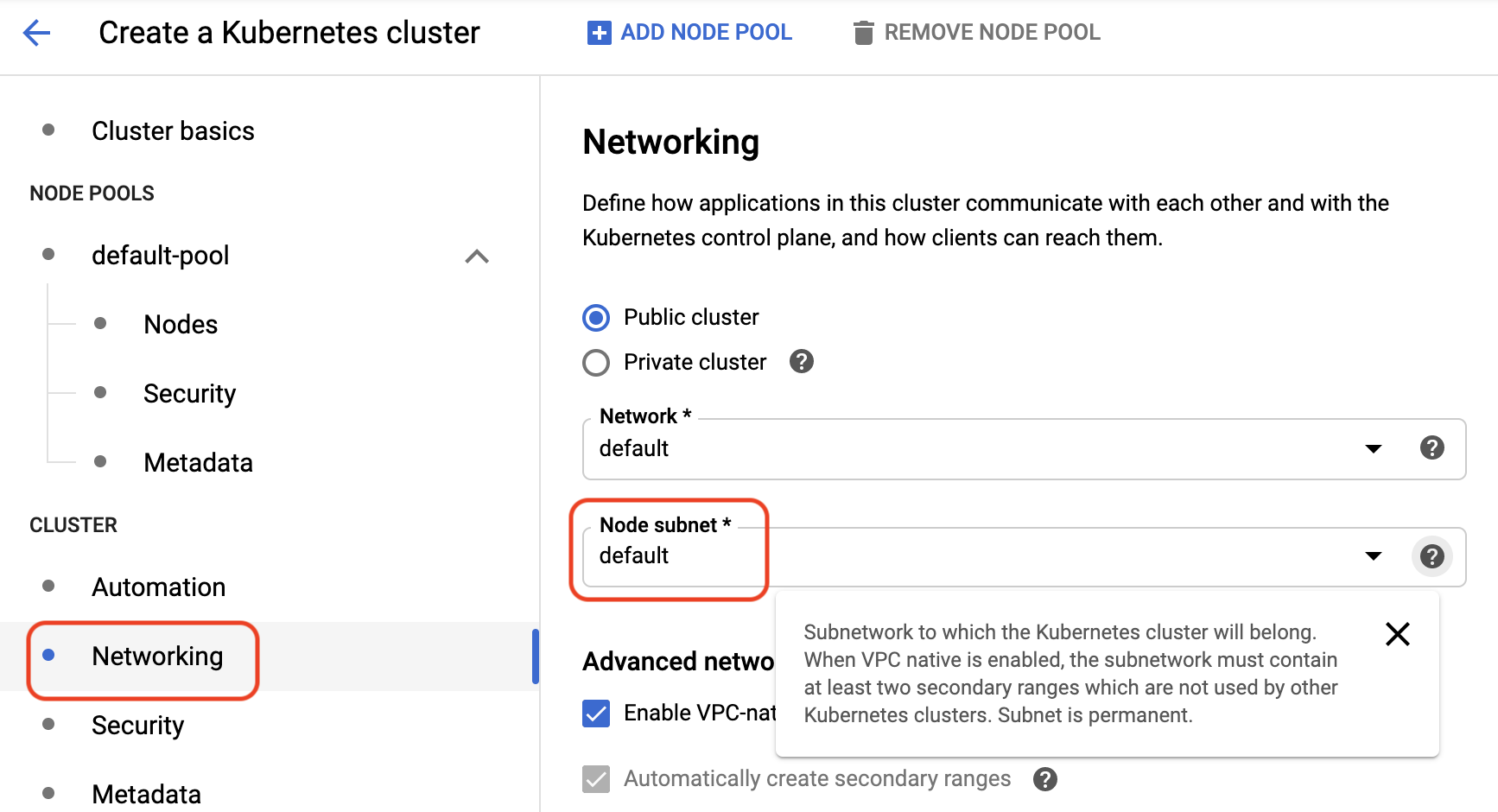This screenshot has width=1498, height=812.
Task: Go back using the left arrow icon
Action: tap(36, 33)
